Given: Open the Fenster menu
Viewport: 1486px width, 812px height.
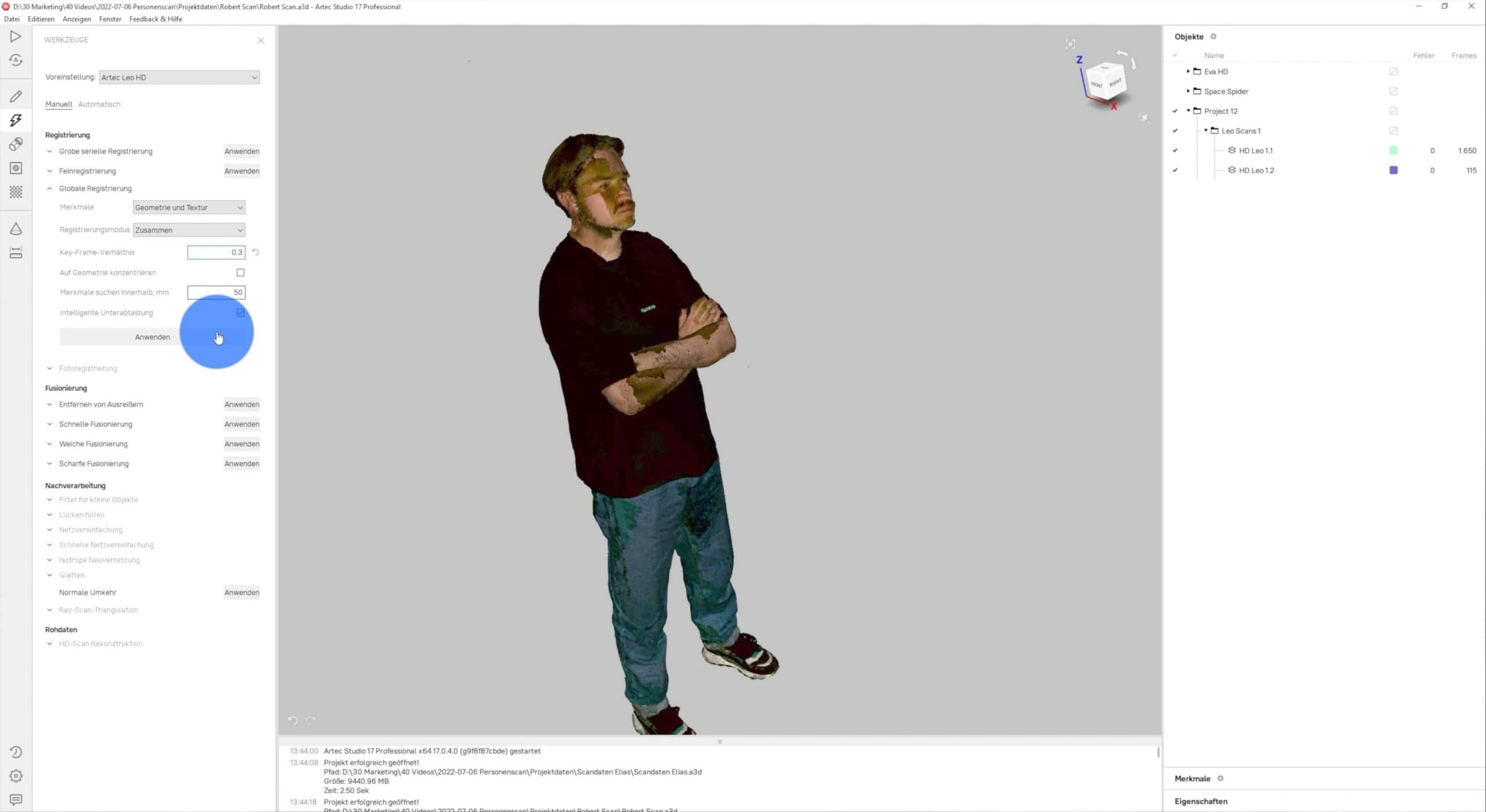Looking at the screenshot, I should (x=110, y=19).
